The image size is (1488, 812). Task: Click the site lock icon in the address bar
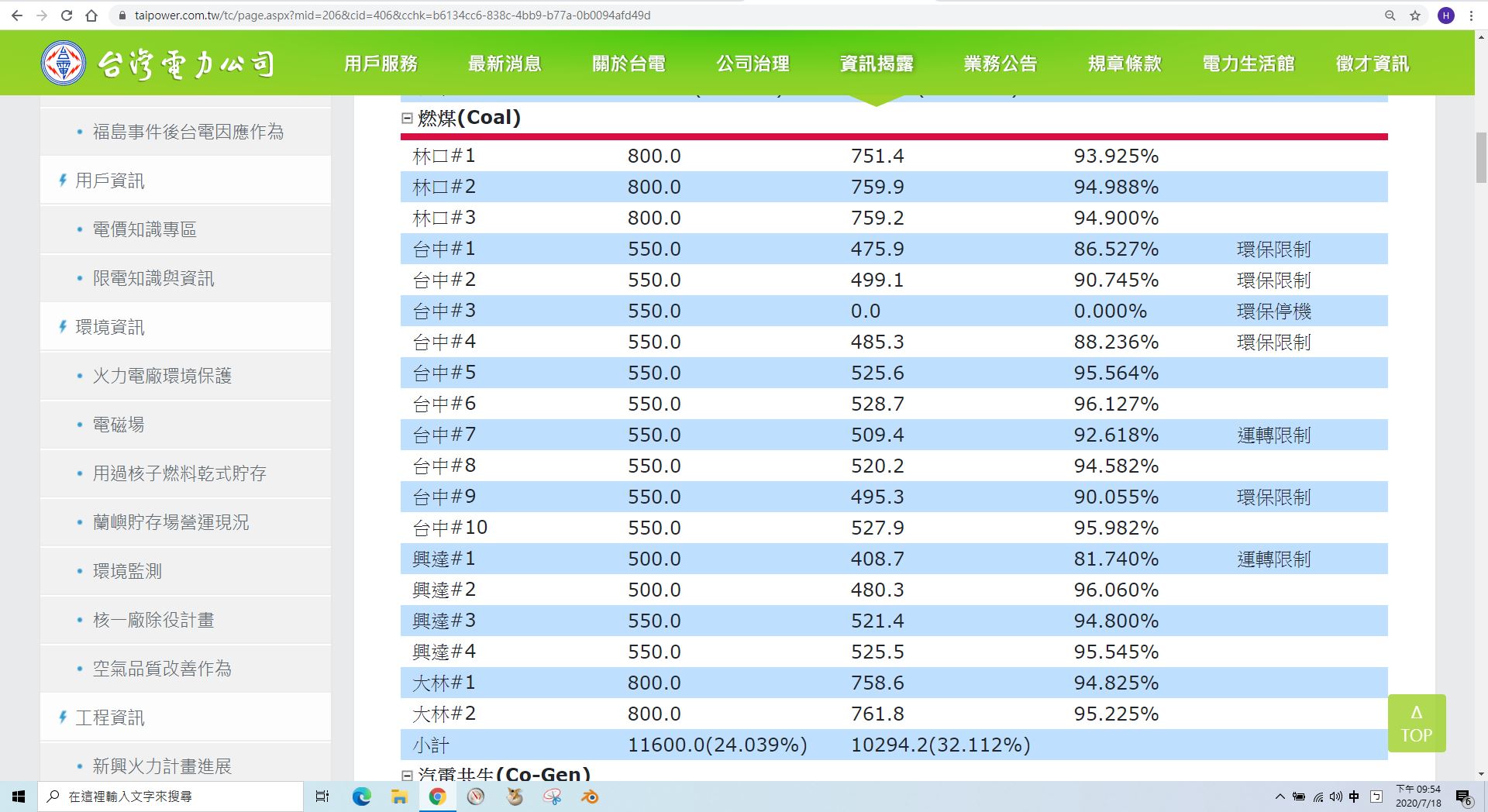pyautogui.click(x=122, y=15)
